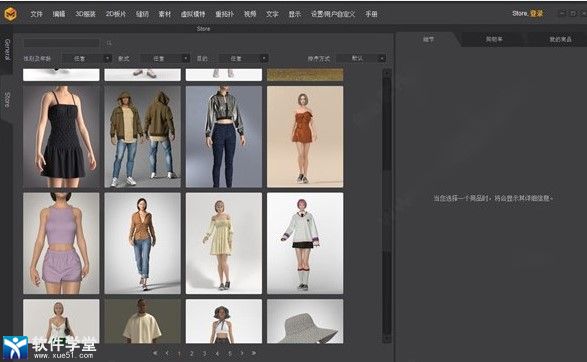The width and height of the screenshot is (587, 362).
Task: Open the 虚拟模特 menu
Action: (193, 14)
